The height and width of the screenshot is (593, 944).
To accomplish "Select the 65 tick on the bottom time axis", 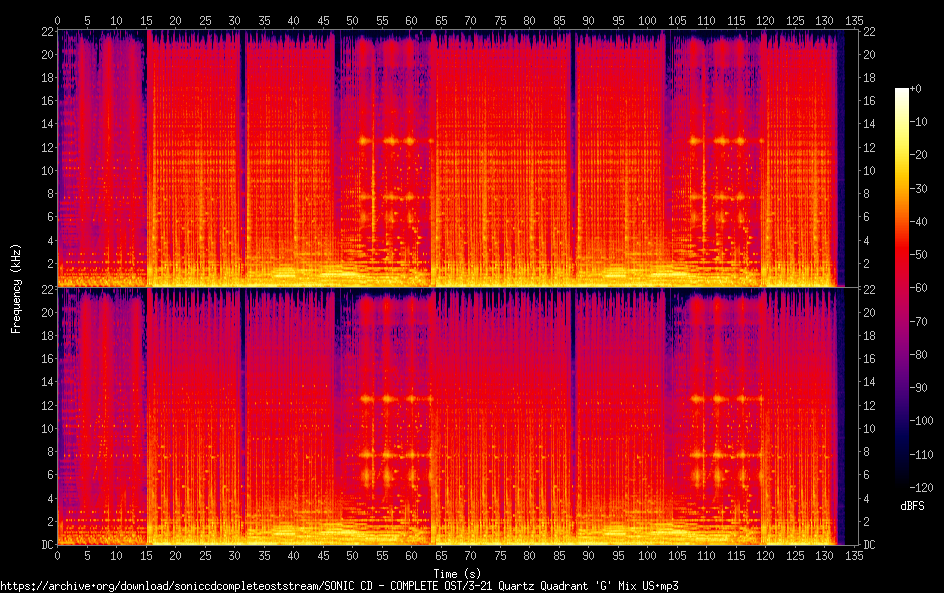I will tap(441, 556).
